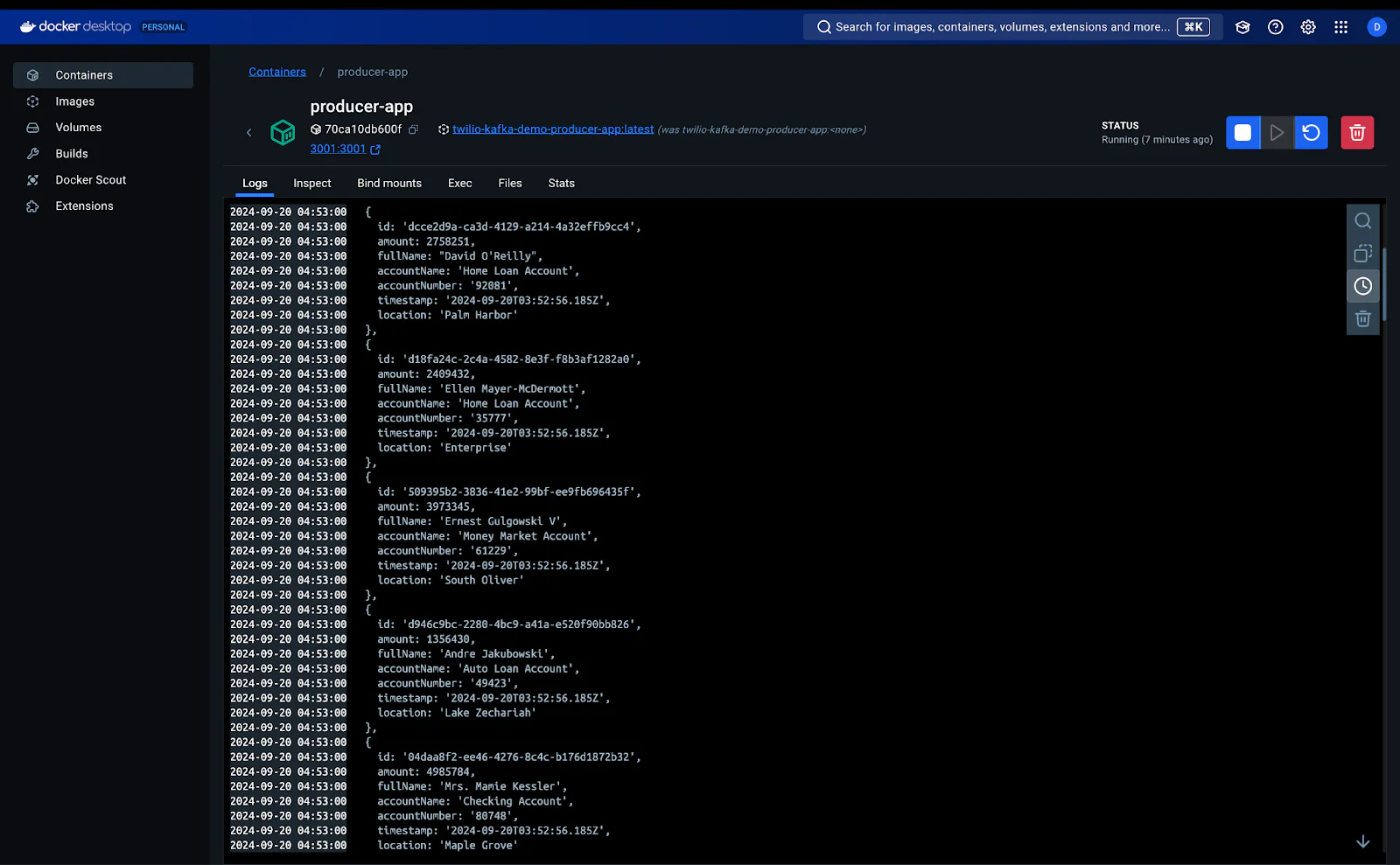Click the fullName 'Mrs. Mamie Kessler' log line

pos(472,786)
